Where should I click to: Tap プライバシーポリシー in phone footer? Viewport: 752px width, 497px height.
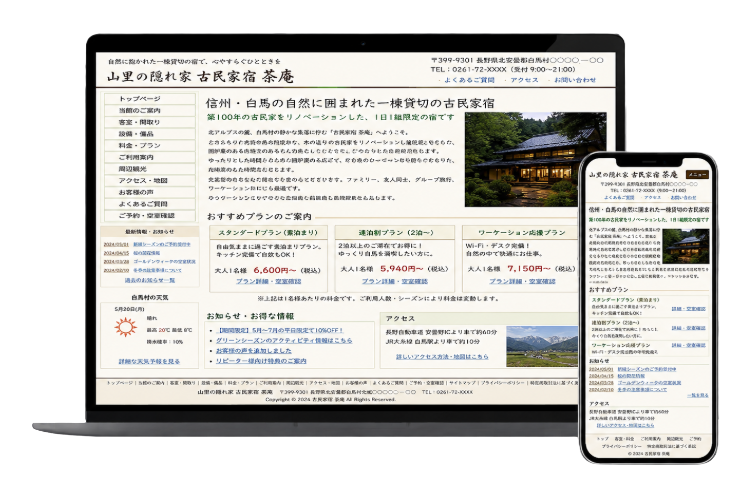pos(622,447)
